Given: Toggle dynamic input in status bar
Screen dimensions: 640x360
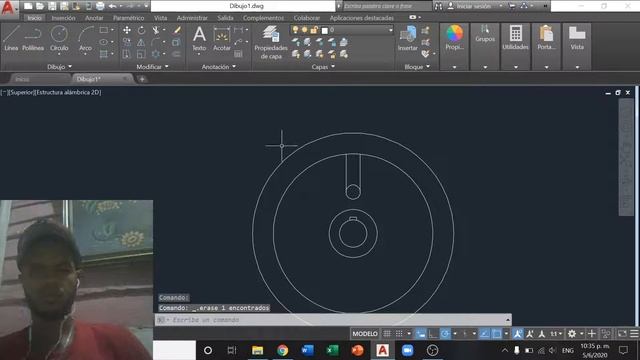Looking at the screenshot, I should [420, 334].
